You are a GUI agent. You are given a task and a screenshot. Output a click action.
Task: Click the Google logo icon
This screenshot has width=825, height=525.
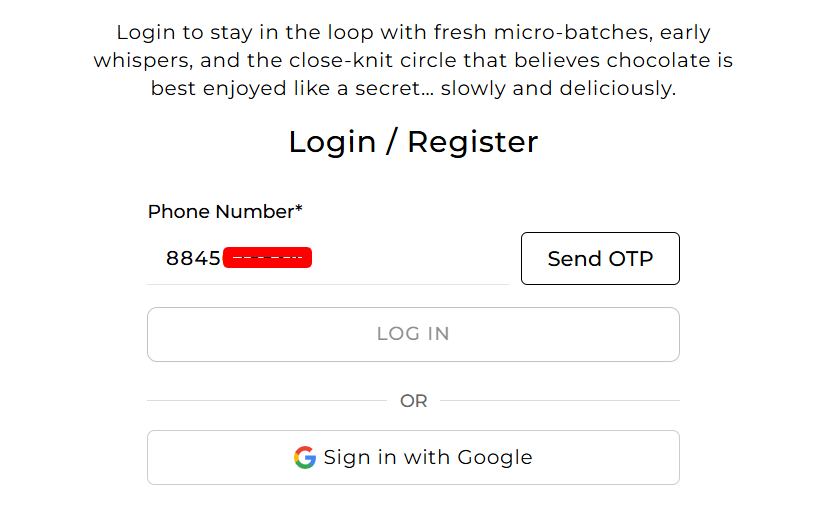coord(305,458)
